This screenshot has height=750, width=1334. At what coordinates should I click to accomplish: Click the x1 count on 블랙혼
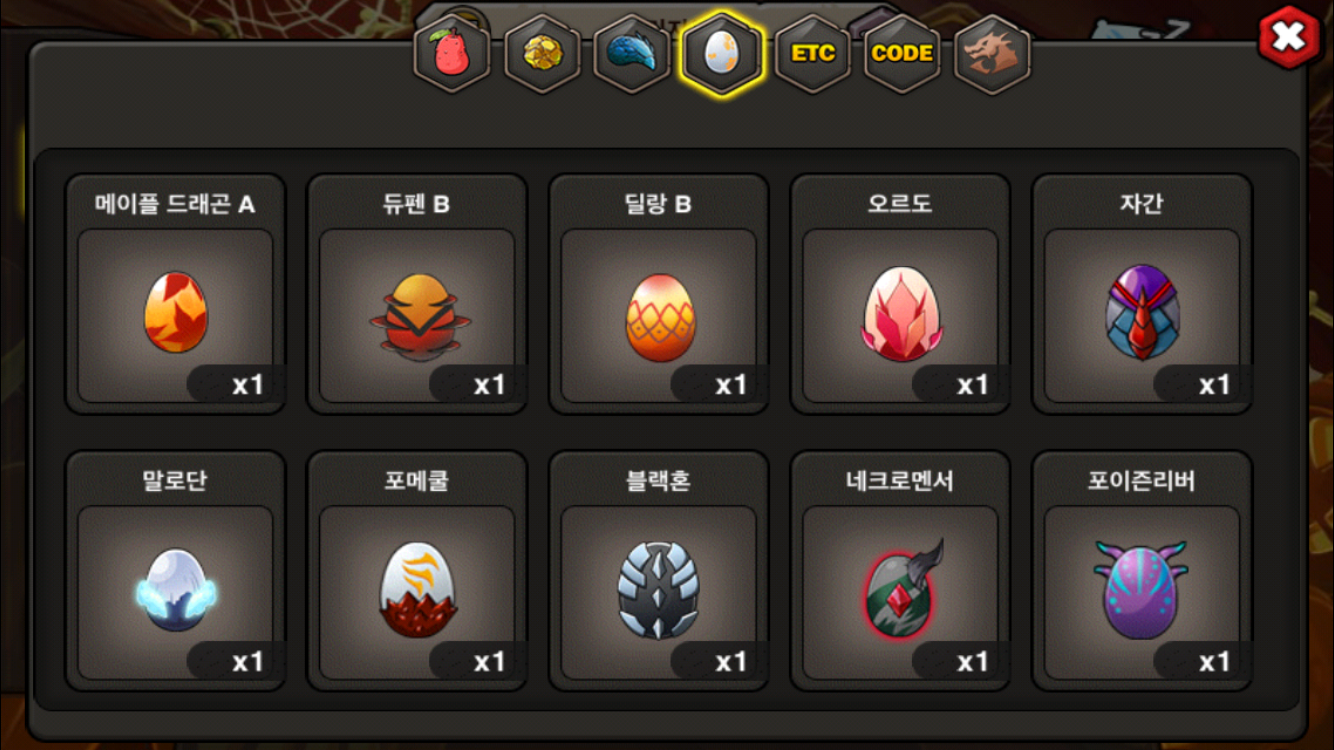pos(731,662)
